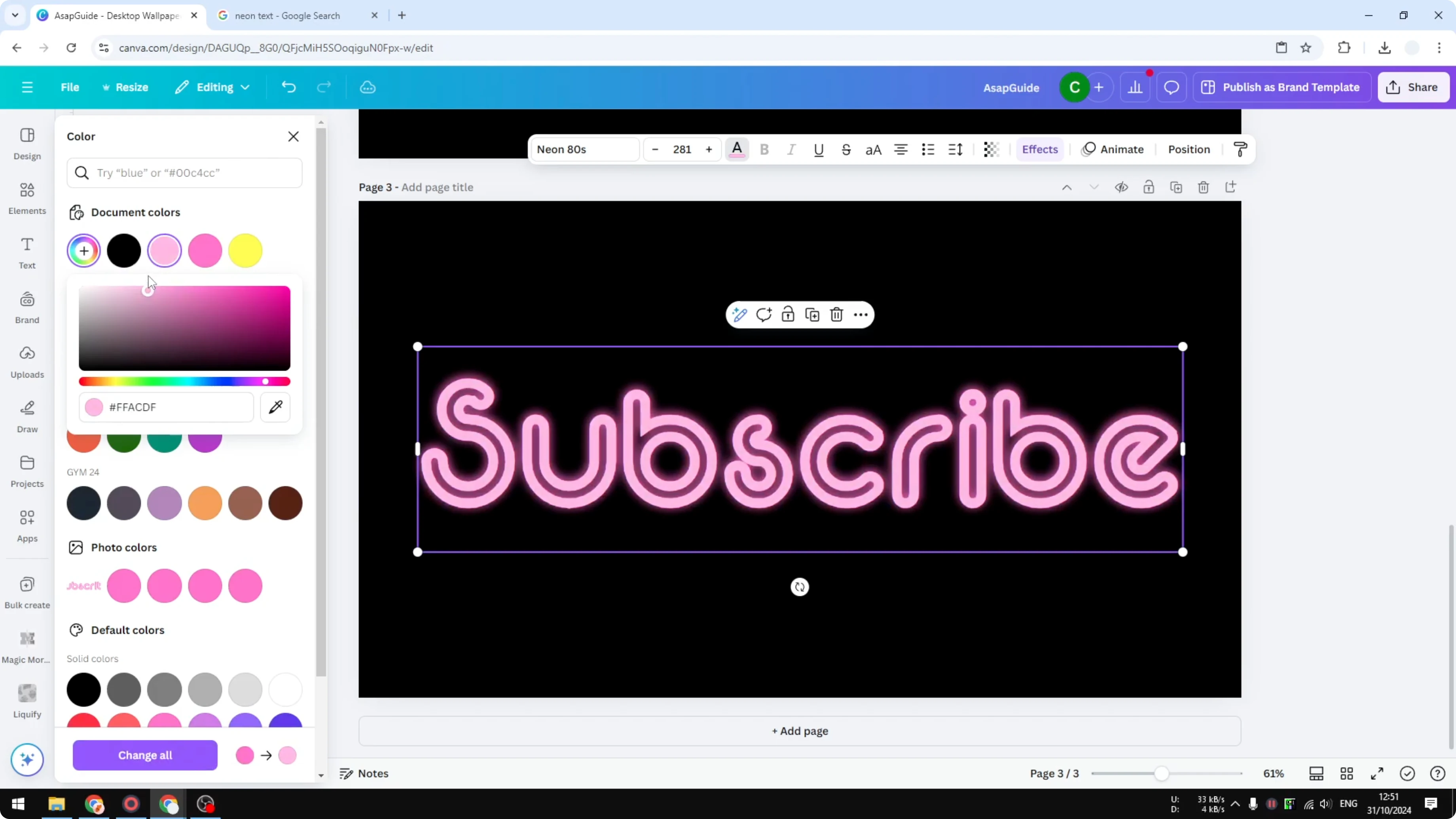Open the Elements panel in sidebar
This screenshot has height=819, width=1456.
click(27, 198)
